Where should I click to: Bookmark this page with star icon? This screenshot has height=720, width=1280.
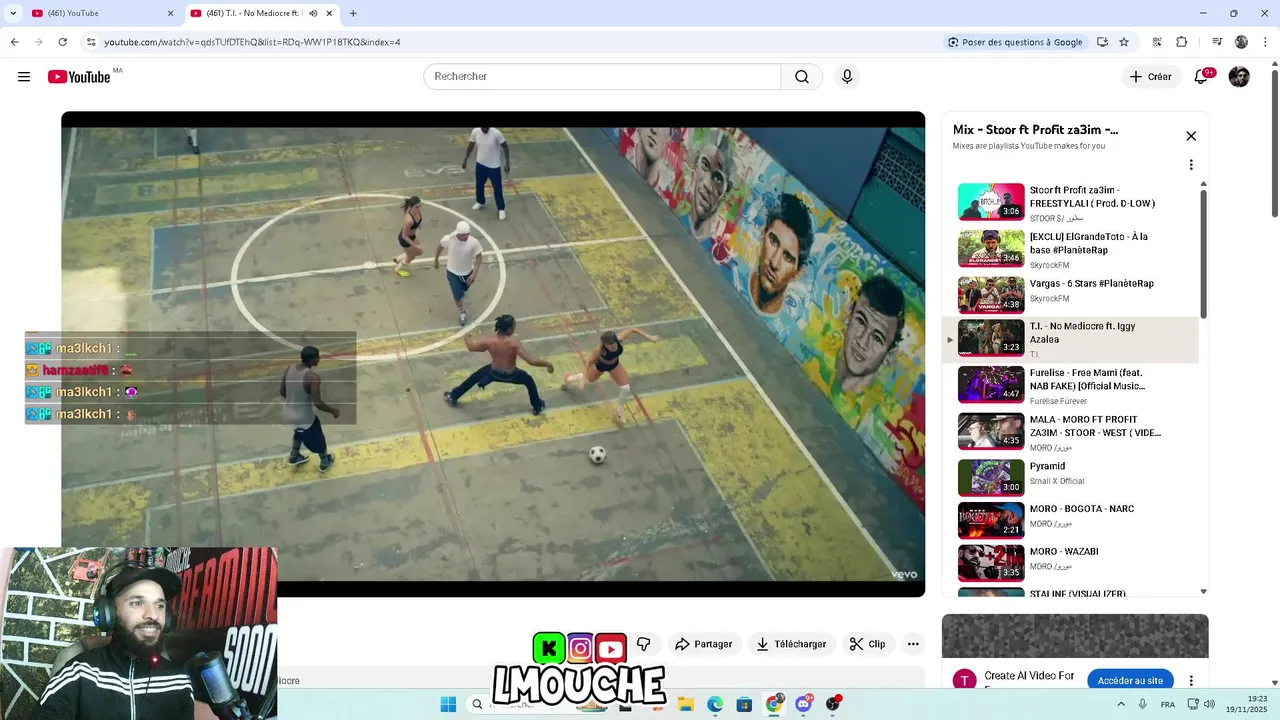coord(1124,42)
